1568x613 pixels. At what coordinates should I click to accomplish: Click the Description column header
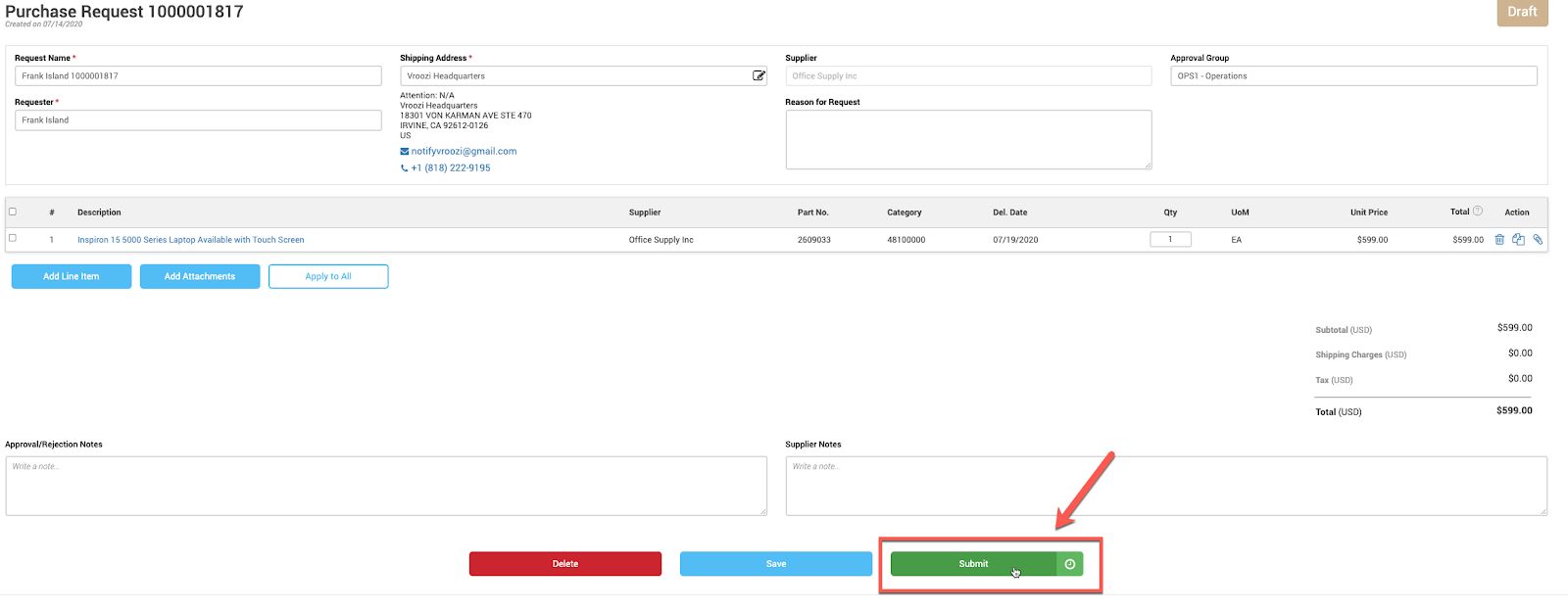pos(99,212)
